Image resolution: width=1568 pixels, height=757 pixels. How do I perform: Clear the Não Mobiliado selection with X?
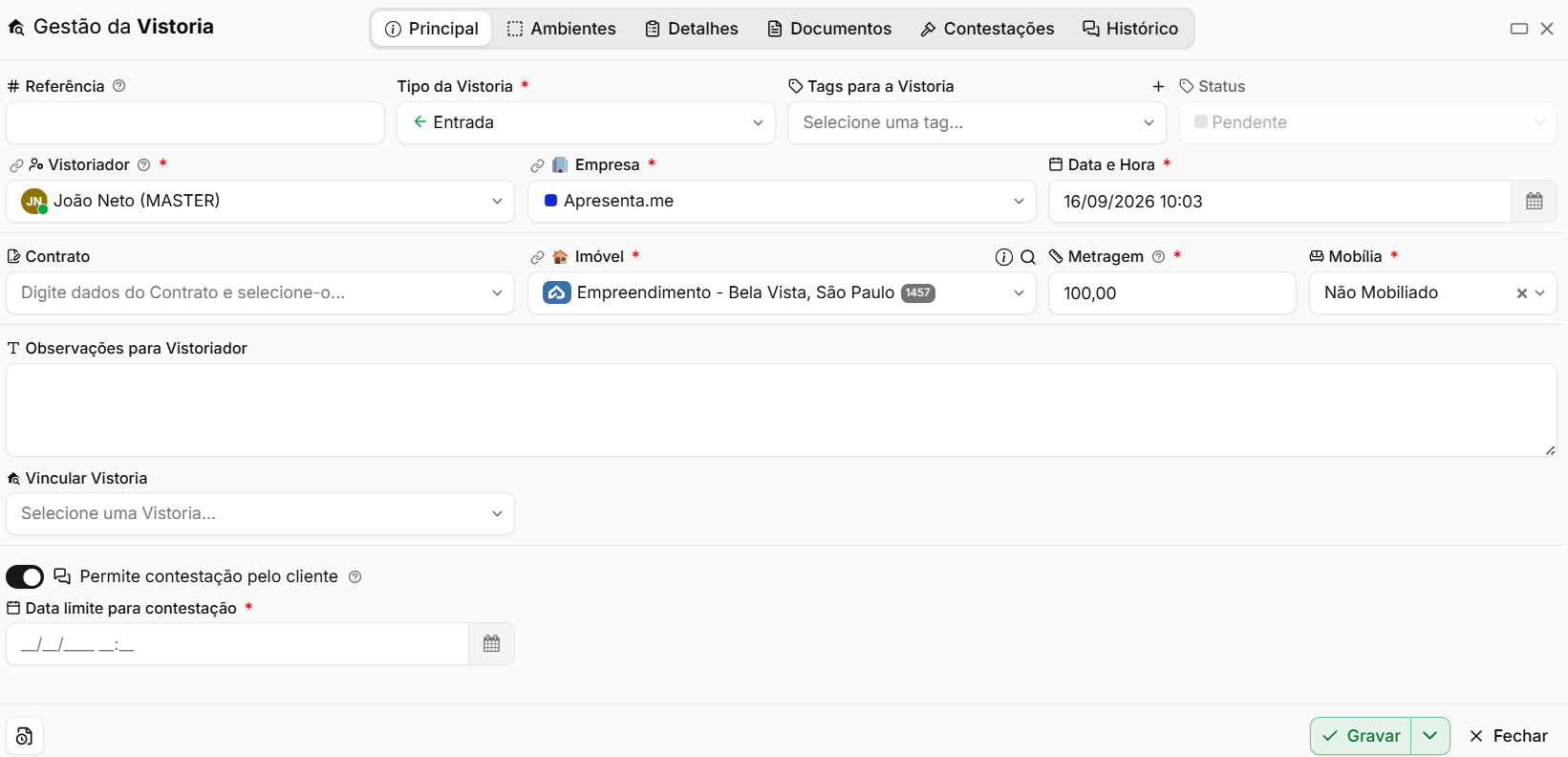click(1522, 293)
